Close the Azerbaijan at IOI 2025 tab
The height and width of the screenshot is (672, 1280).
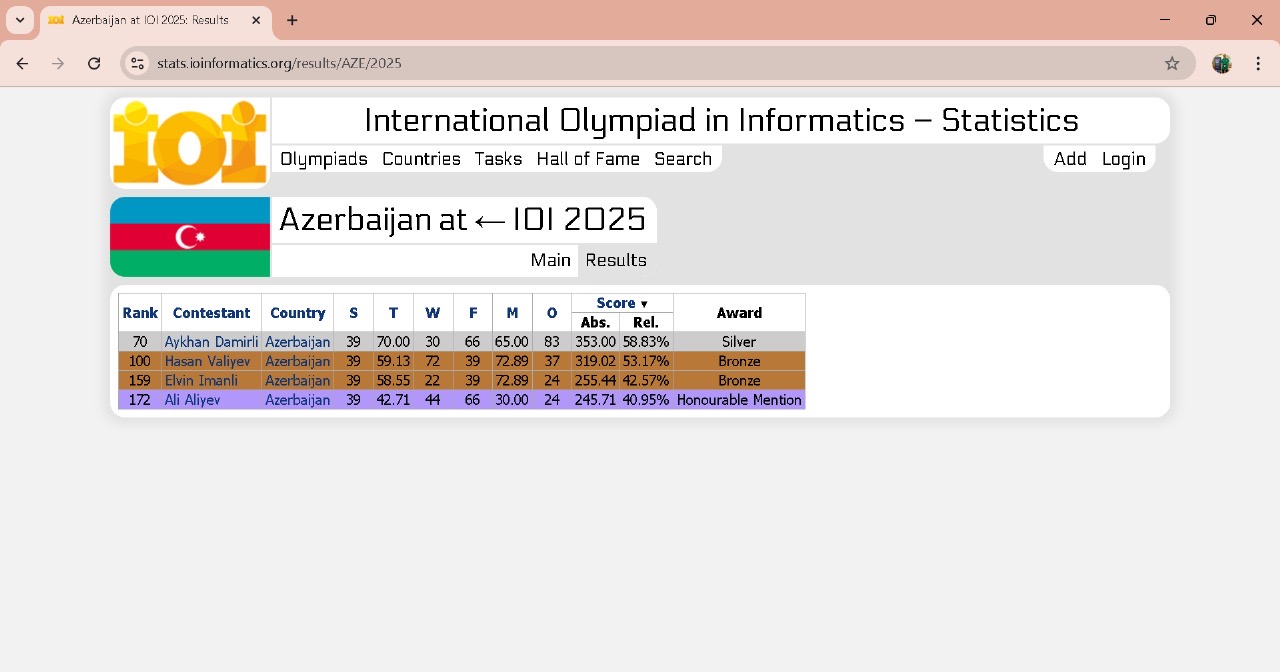coord(256,20)
